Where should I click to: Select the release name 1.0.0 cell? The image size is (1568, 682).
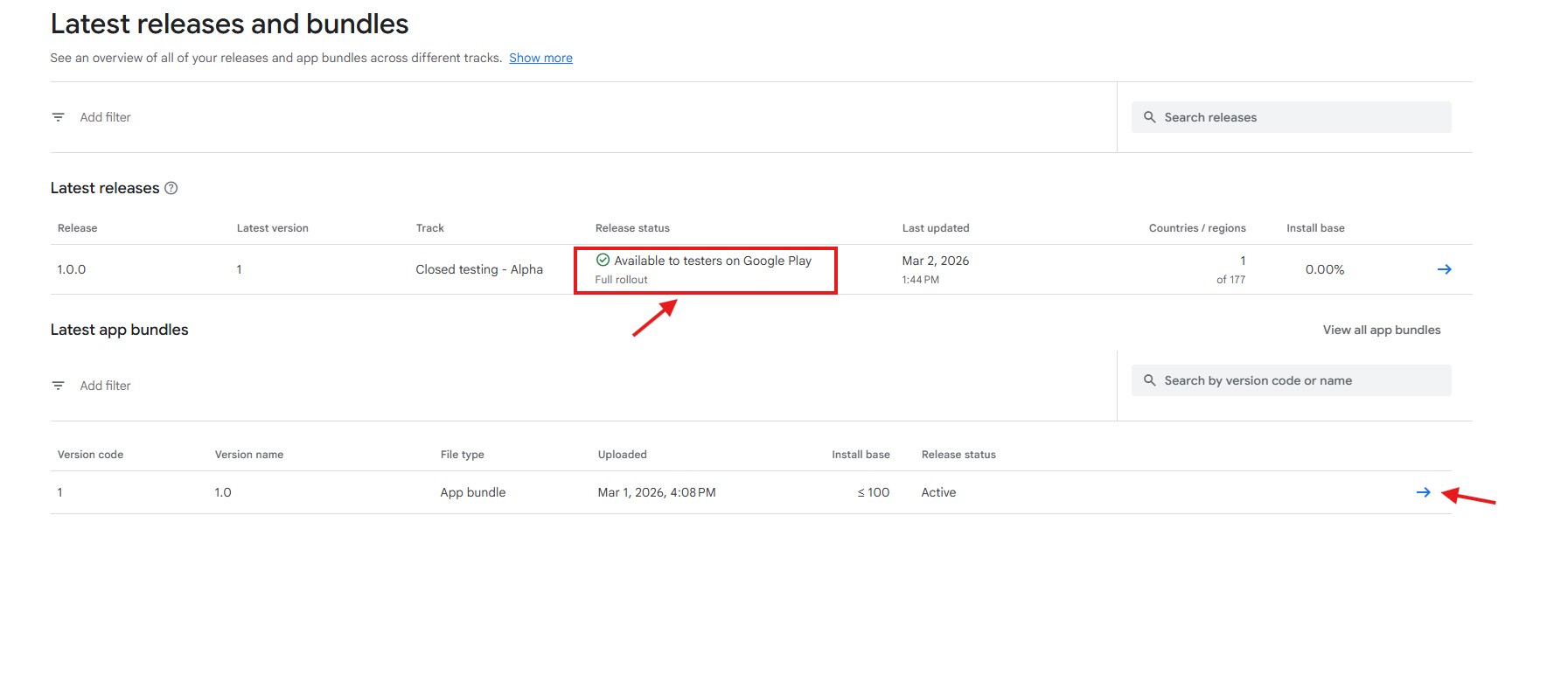point(72,269)
